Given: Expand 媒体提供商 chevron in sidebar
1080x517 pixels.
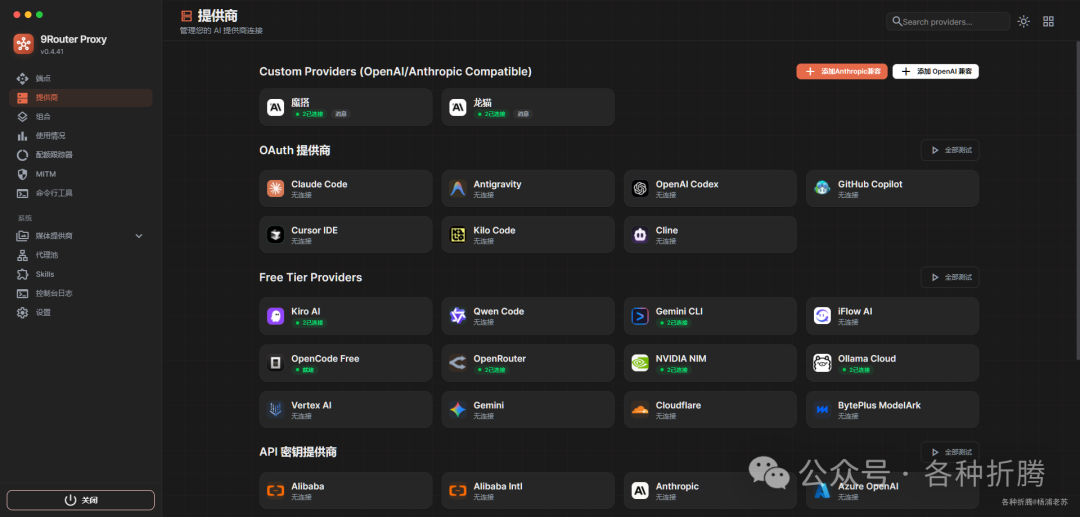Looking at the screenshot, I should click(138, 236).
